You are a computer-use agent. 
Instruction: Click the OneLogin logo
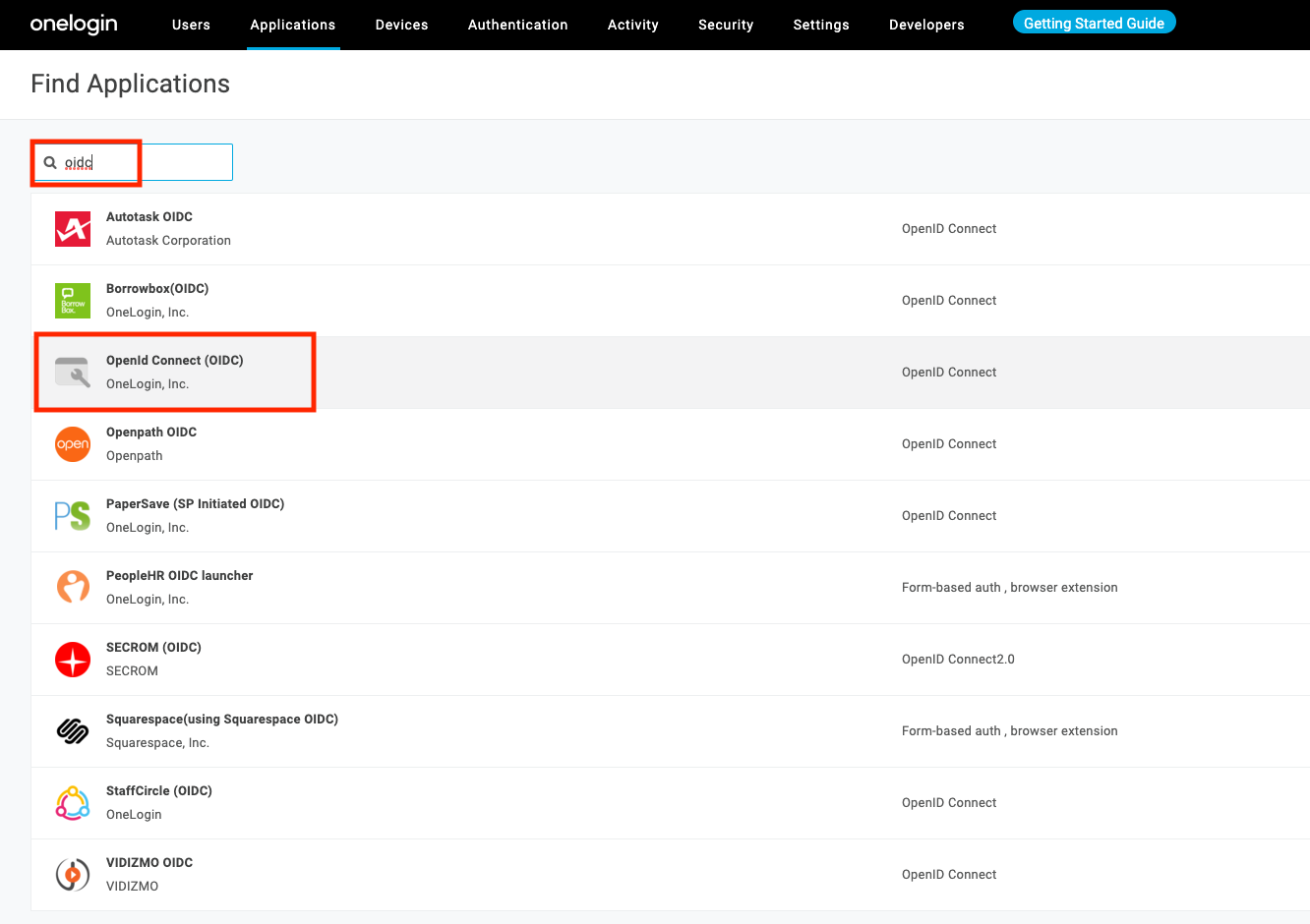pos(74,24)
